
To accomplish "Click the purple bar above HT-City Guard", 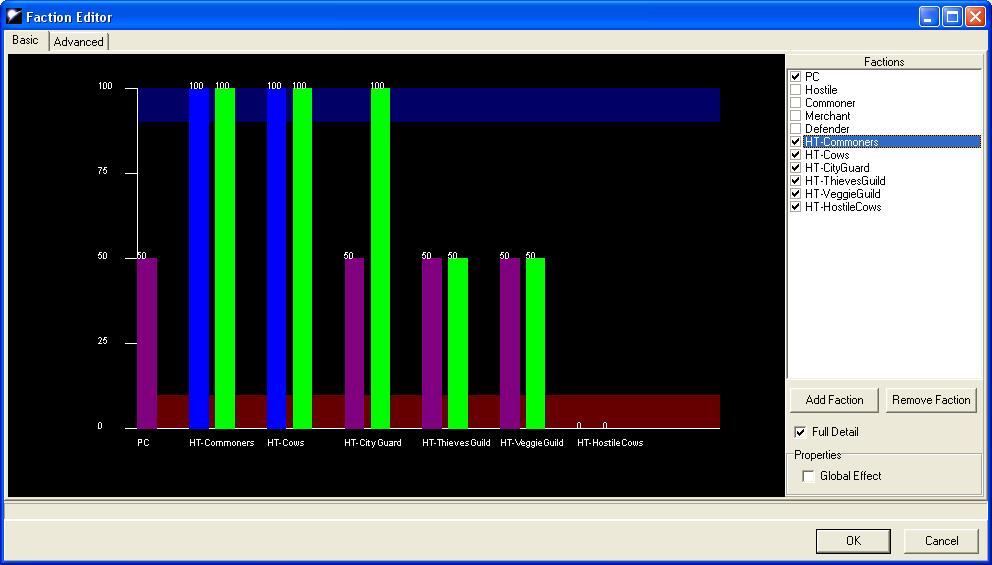I will coord(354,343).
